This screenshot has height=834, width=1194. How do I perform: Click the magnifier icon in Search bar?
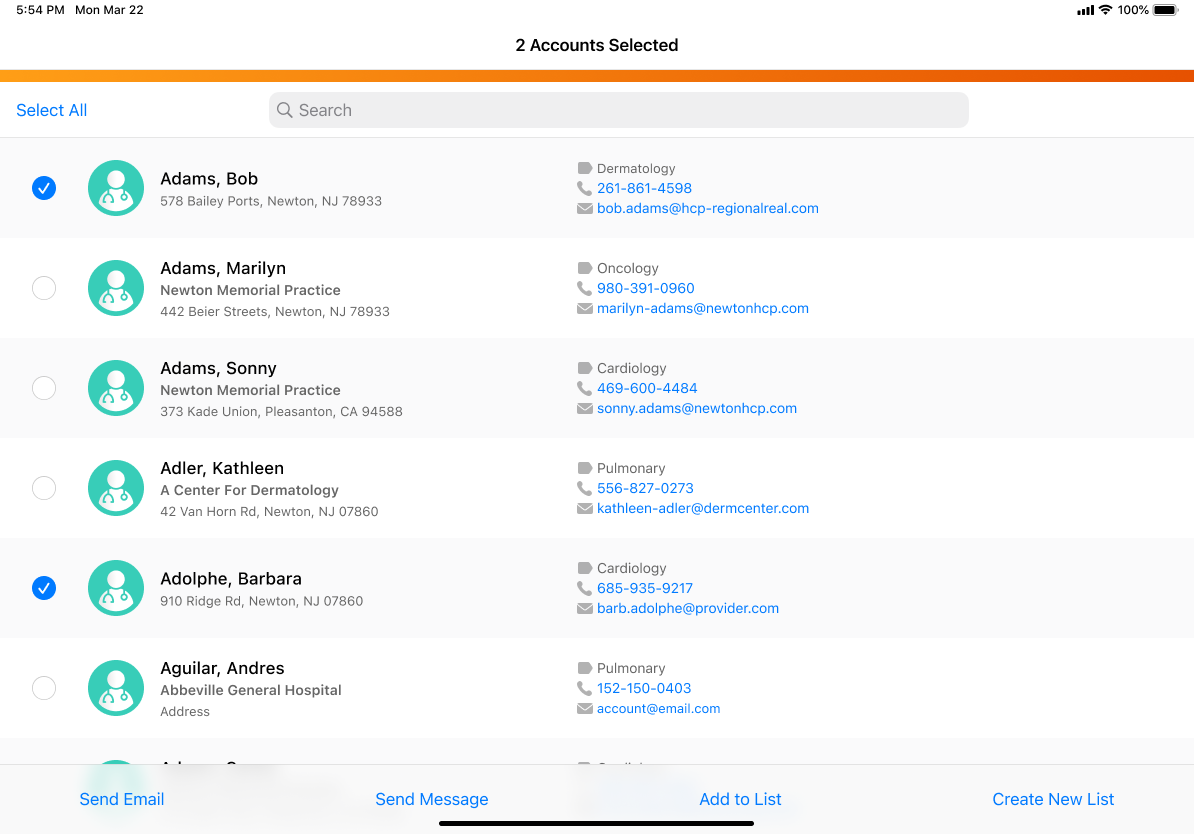click(285, 110)
